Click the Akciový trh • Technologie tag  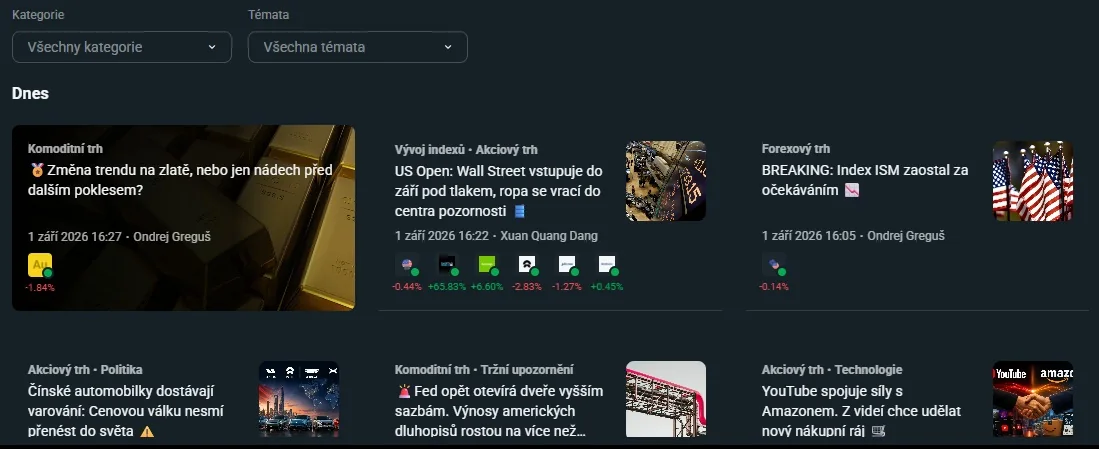(x=832, y=369)
